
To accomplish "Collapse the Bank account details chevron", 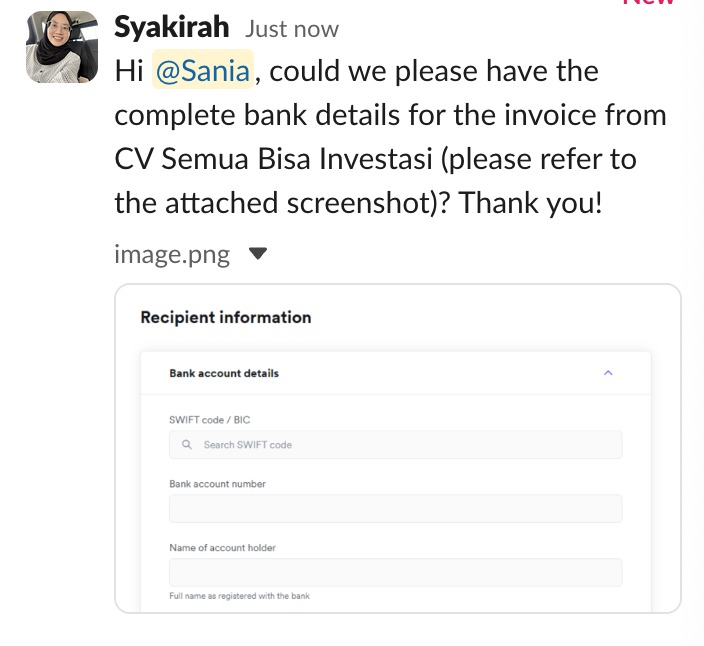I will pyautogui.click(x=608, y=373).
